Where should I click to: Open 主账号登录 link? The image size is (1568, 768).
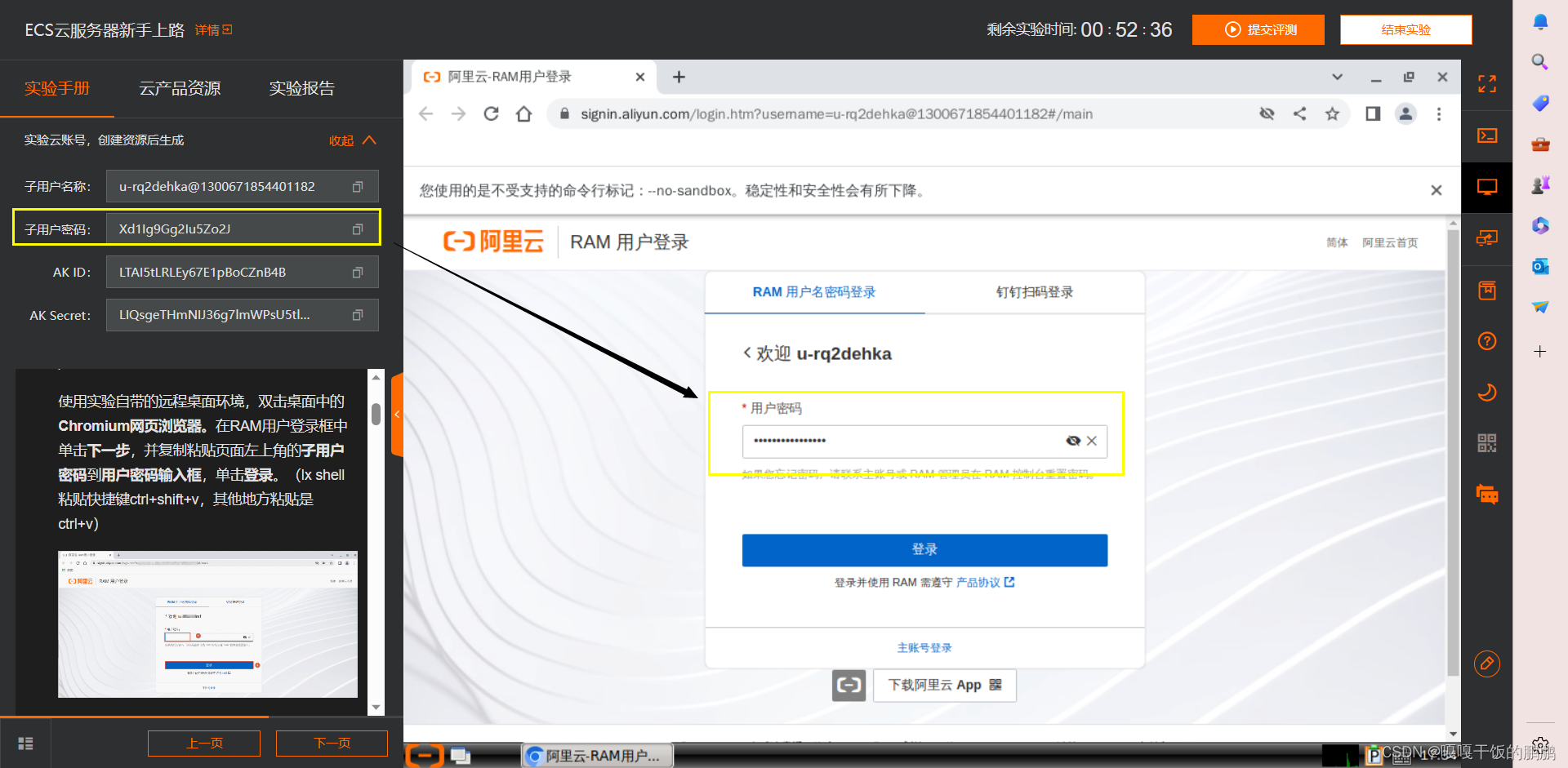[924, 647]
